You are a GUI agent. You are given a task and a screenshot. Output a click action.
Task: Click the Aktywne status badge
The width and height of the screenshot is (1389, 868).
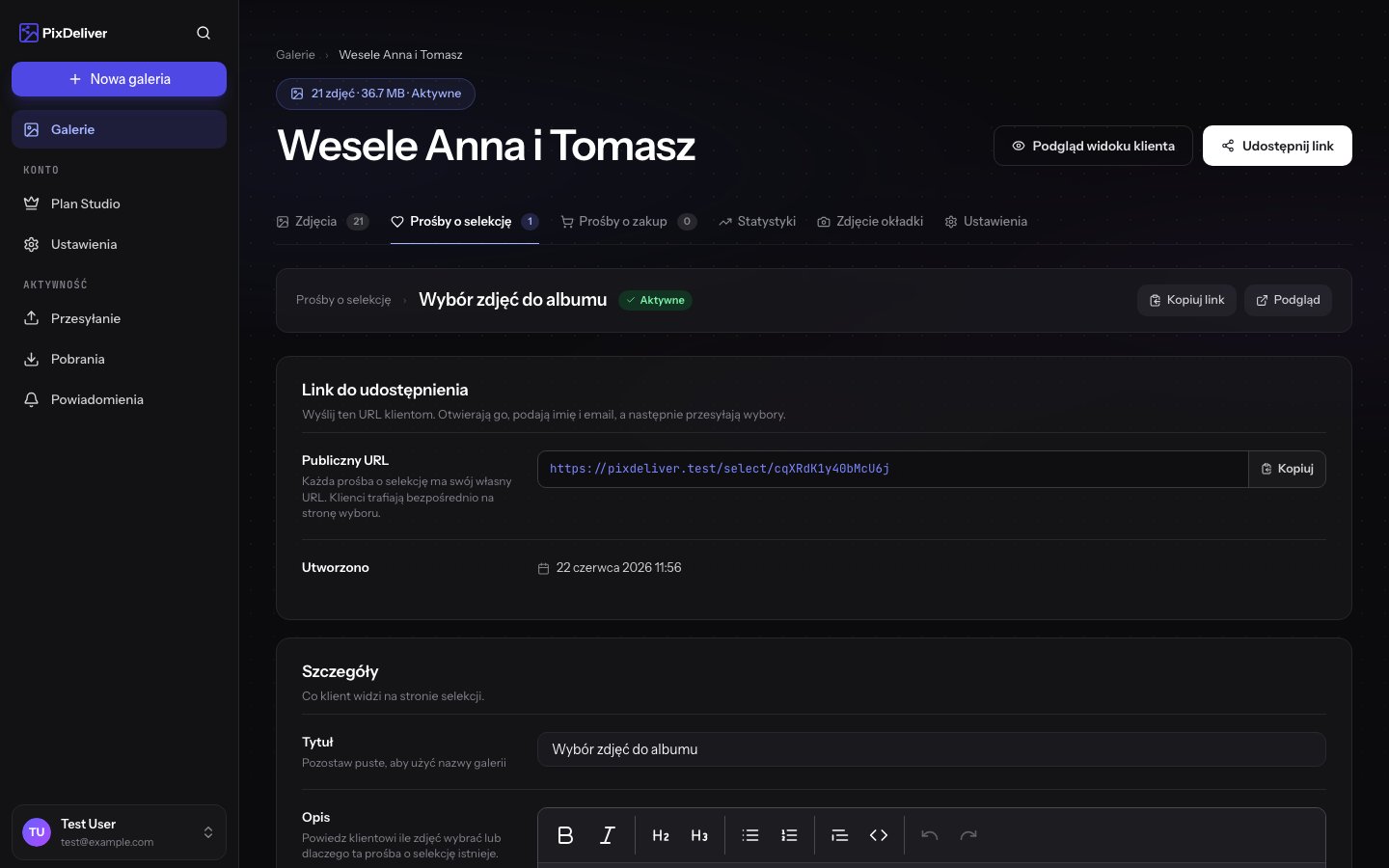[x=655, y=300]
